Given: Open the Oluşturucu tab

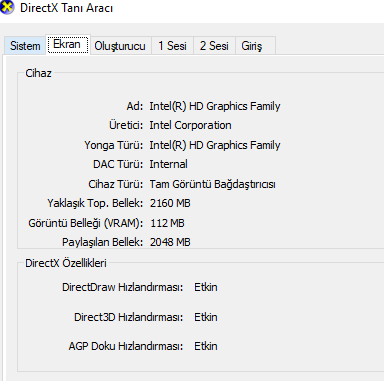Looking at the screenshot, I should (x=120, y=46).
